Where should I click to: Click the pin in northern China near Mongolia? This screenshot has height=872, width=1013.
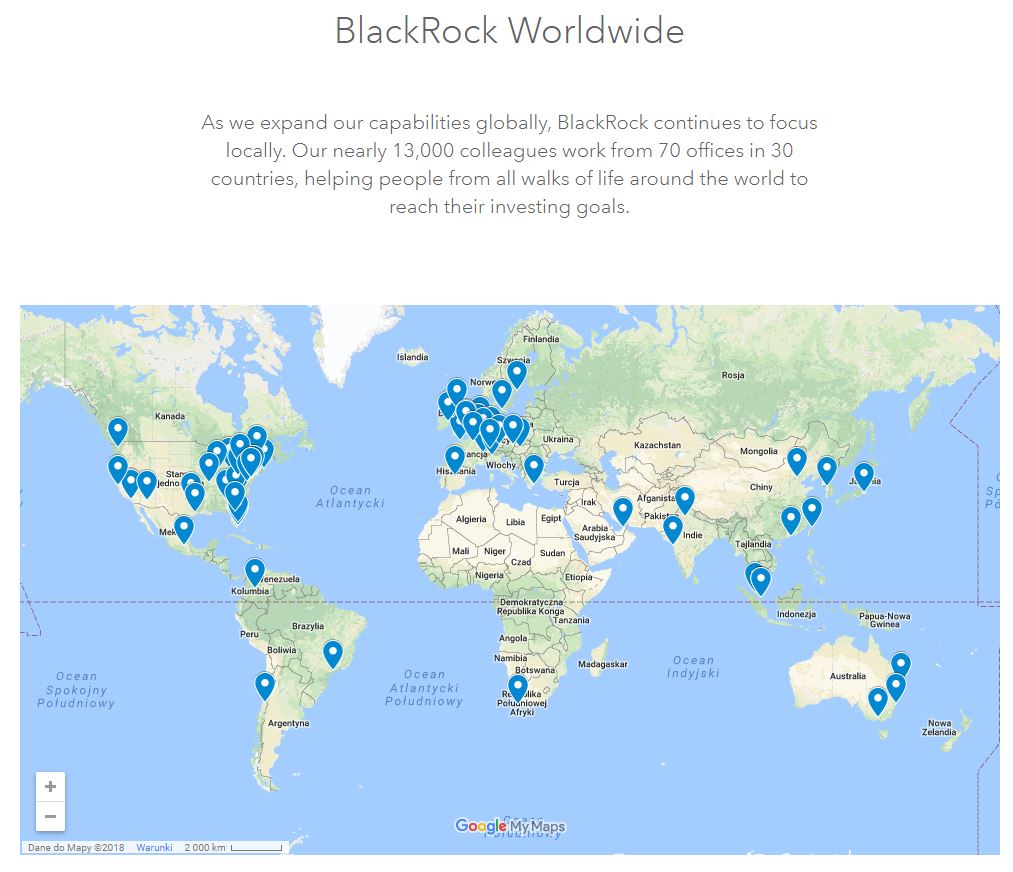(797, 460)
